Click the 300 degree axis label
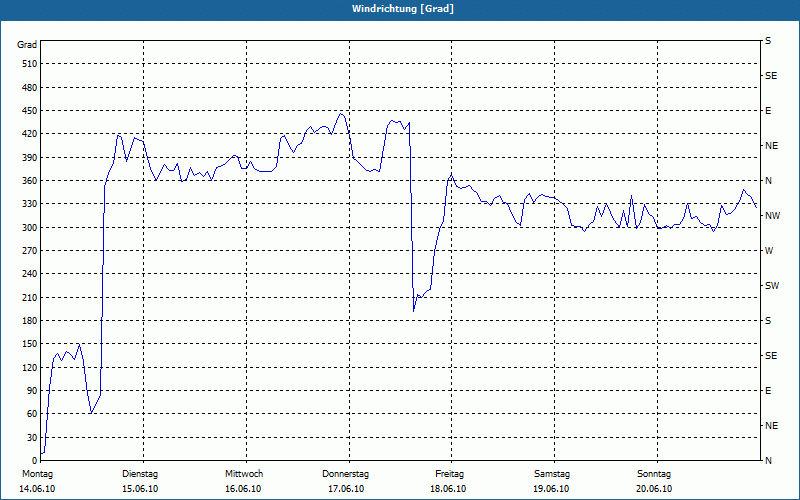This screenshot has width=800, height=500. pos(30,228)
